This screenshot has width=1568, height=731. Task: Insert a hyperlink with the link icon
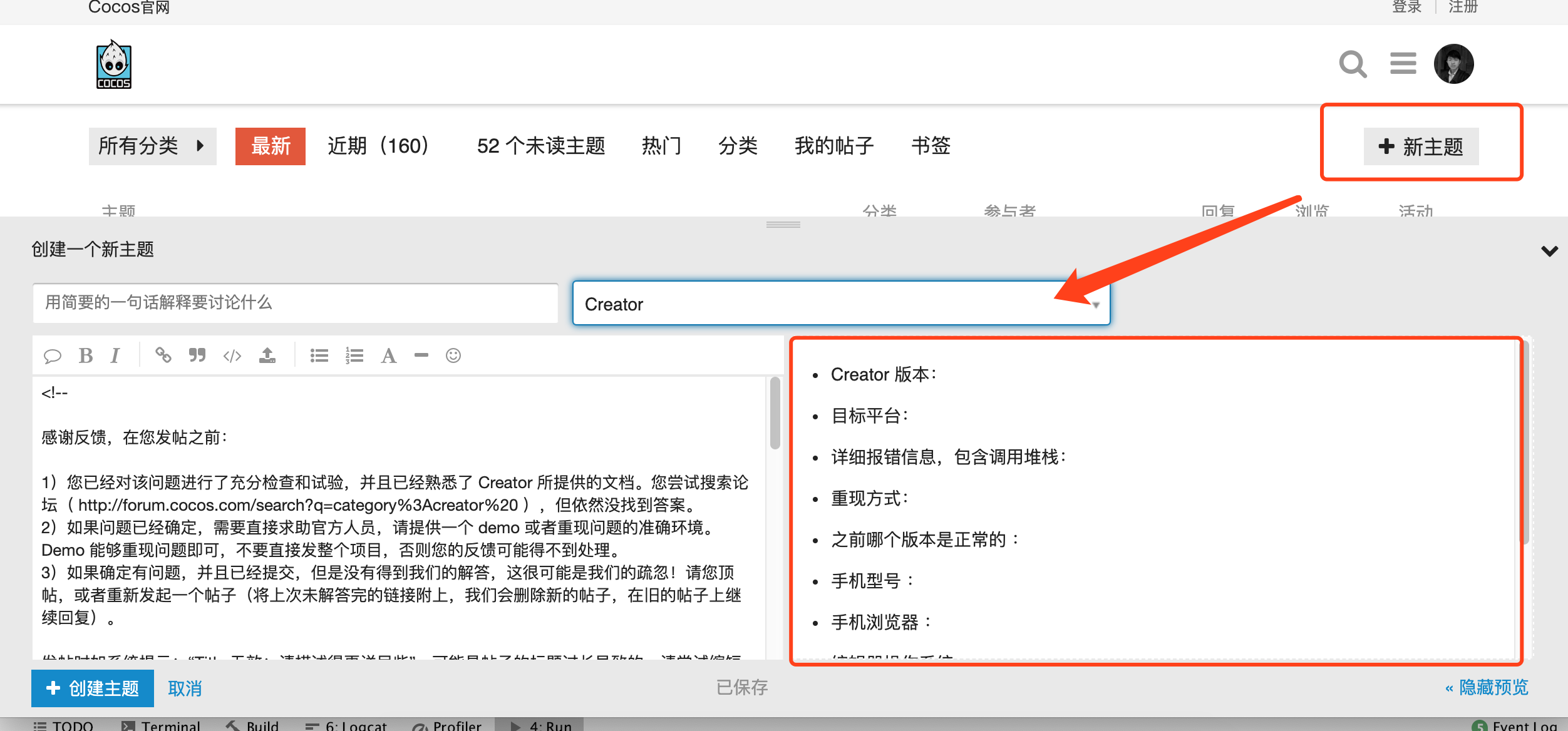pos(163,355)
